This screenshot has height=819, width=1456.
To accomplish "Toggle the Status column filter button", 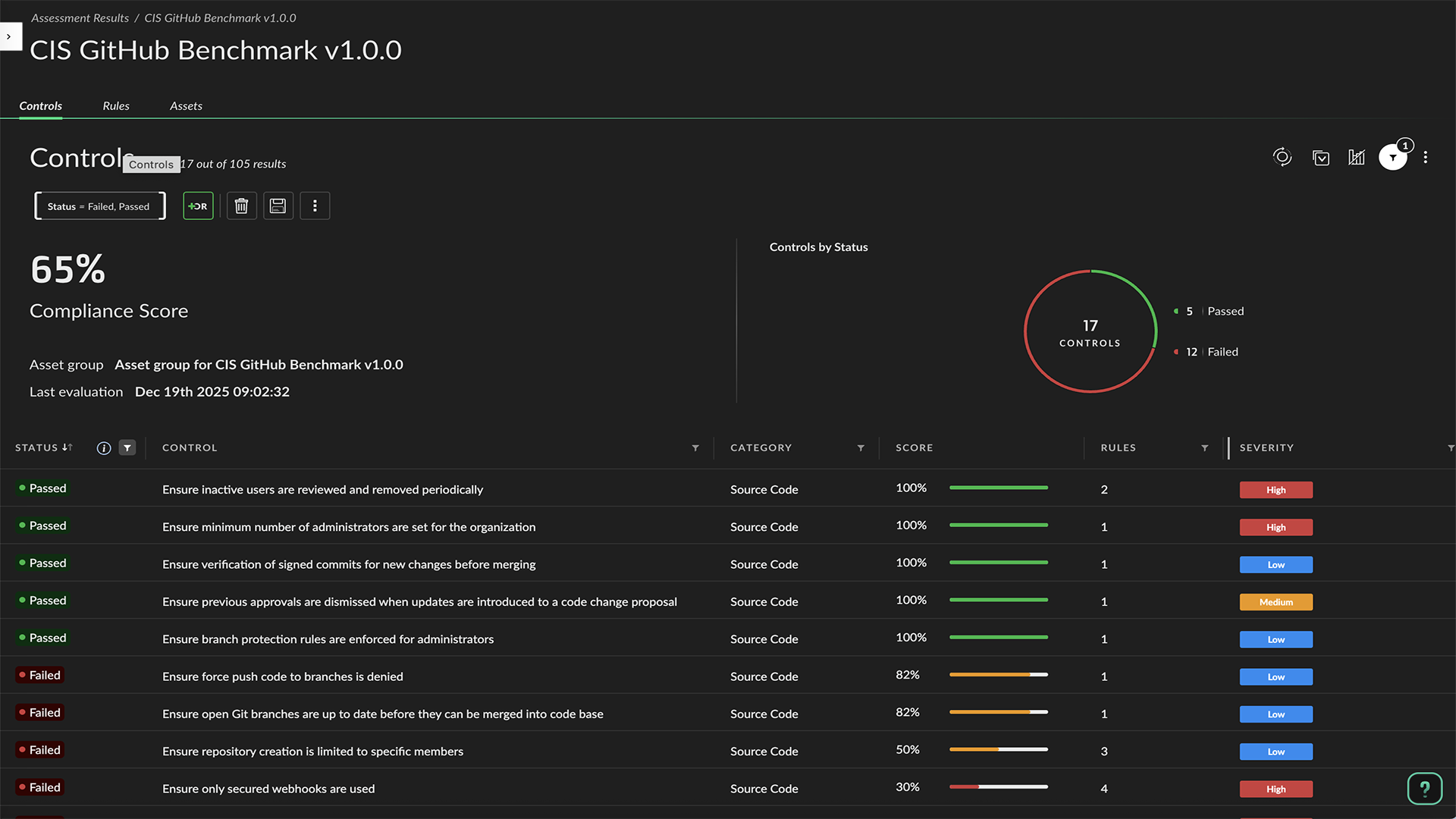I will (x=127, y=448).
